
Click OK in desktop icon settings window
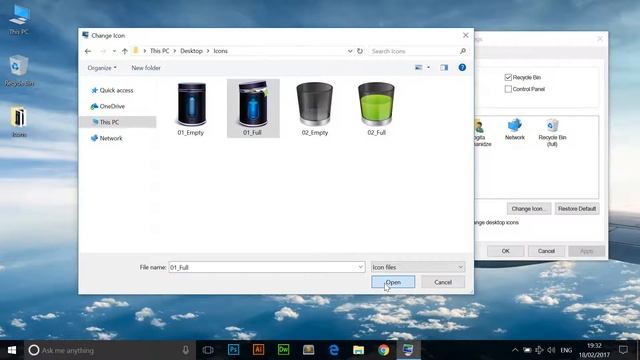coord(505,251)
